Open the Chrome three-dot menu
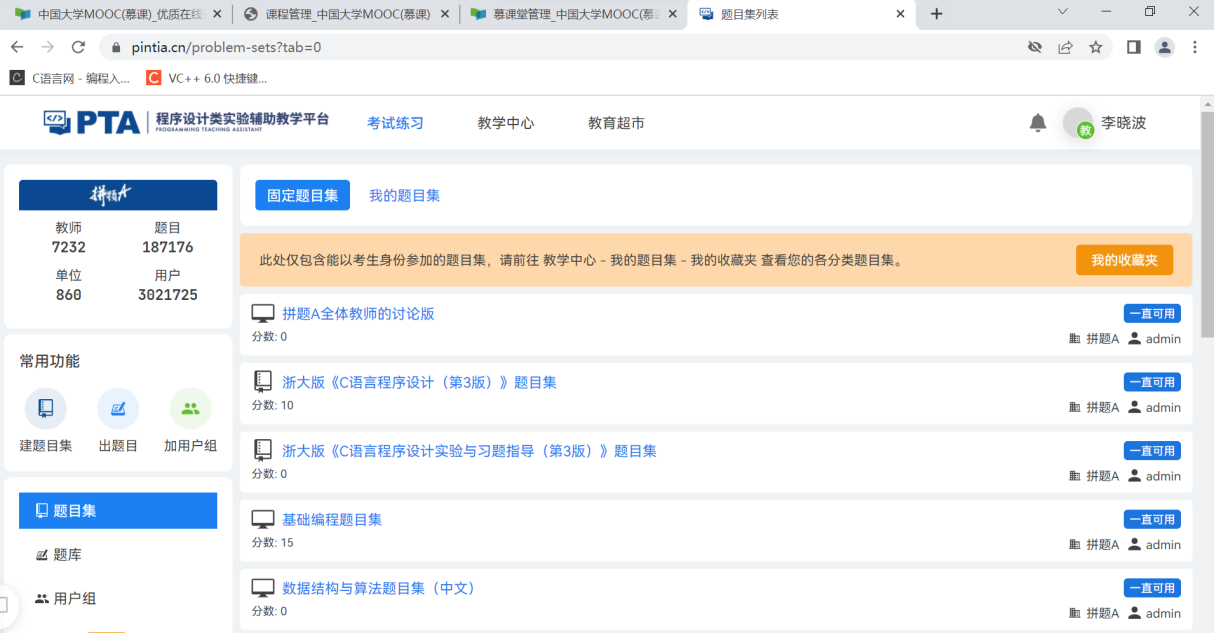Image resolution: width=1214 pixels, height=633 pixels. (x=1195, y=47)
